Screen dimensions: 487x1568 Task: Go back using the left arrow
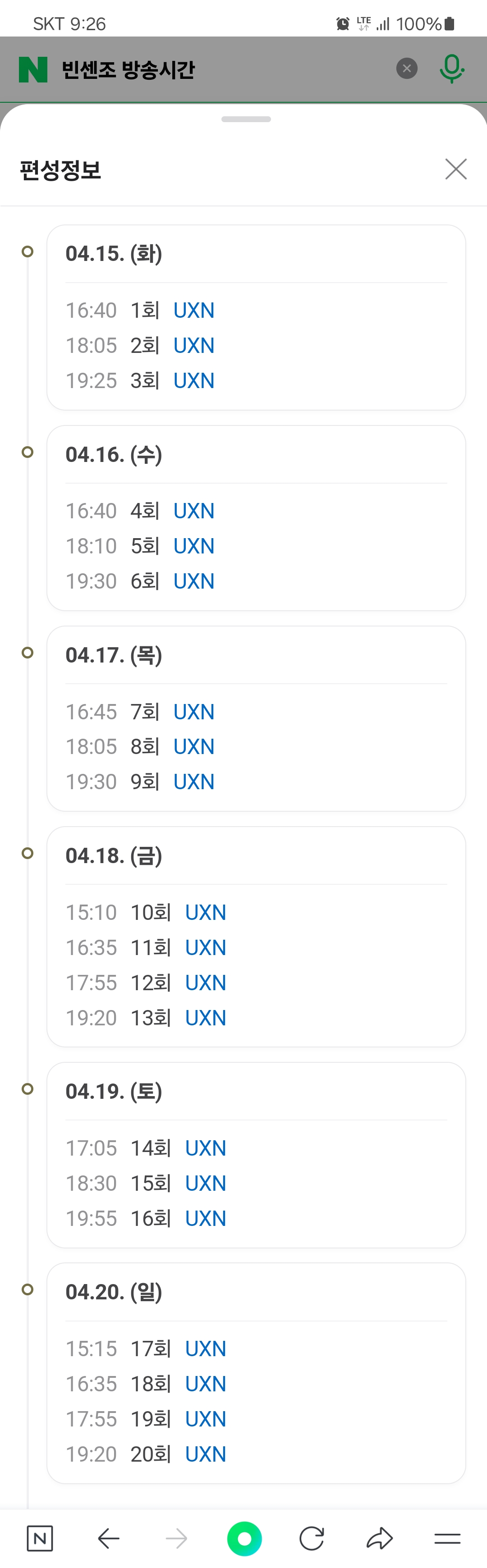108,1538
